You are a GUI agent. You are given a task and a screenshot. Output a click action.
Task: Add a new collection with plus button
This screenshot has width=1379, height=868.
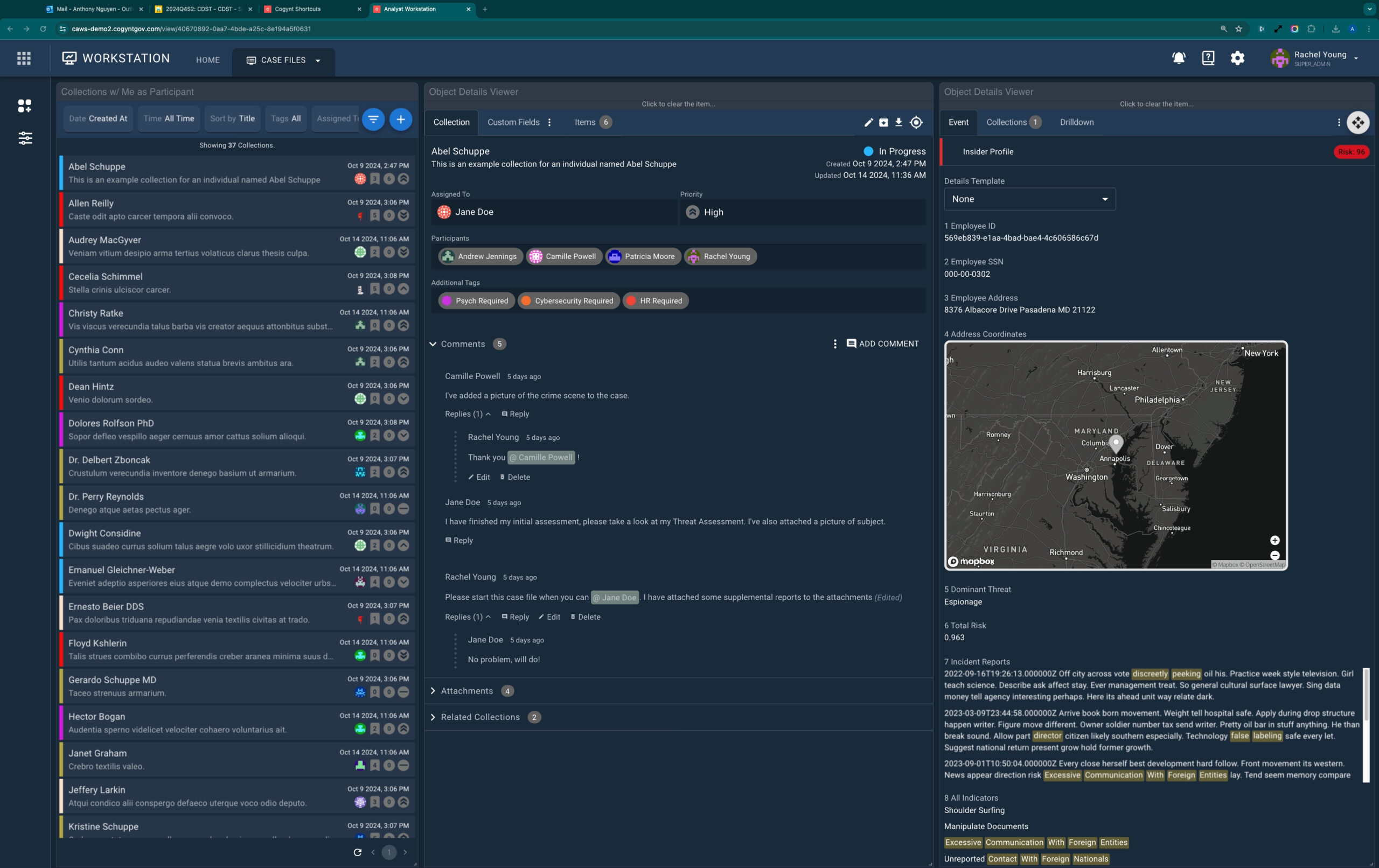pos(401,119)
